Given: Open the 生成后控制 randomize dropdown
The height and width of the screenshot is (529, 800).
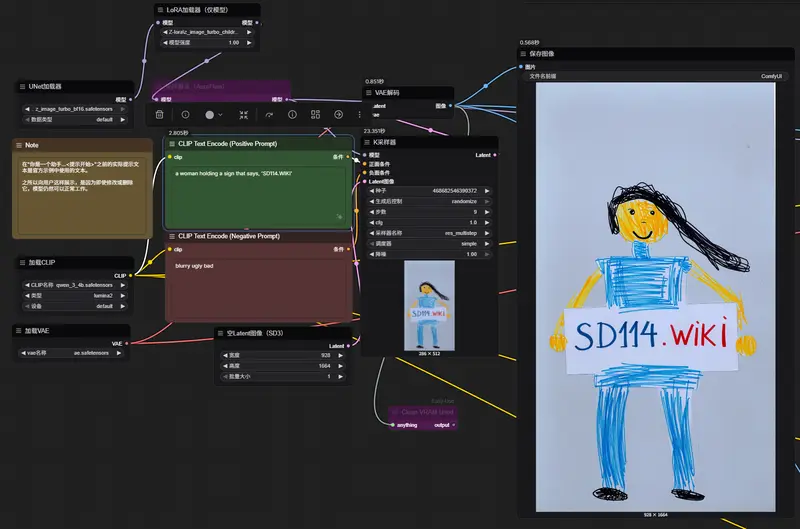Looking at the screenshot, I should coord(430,201).
